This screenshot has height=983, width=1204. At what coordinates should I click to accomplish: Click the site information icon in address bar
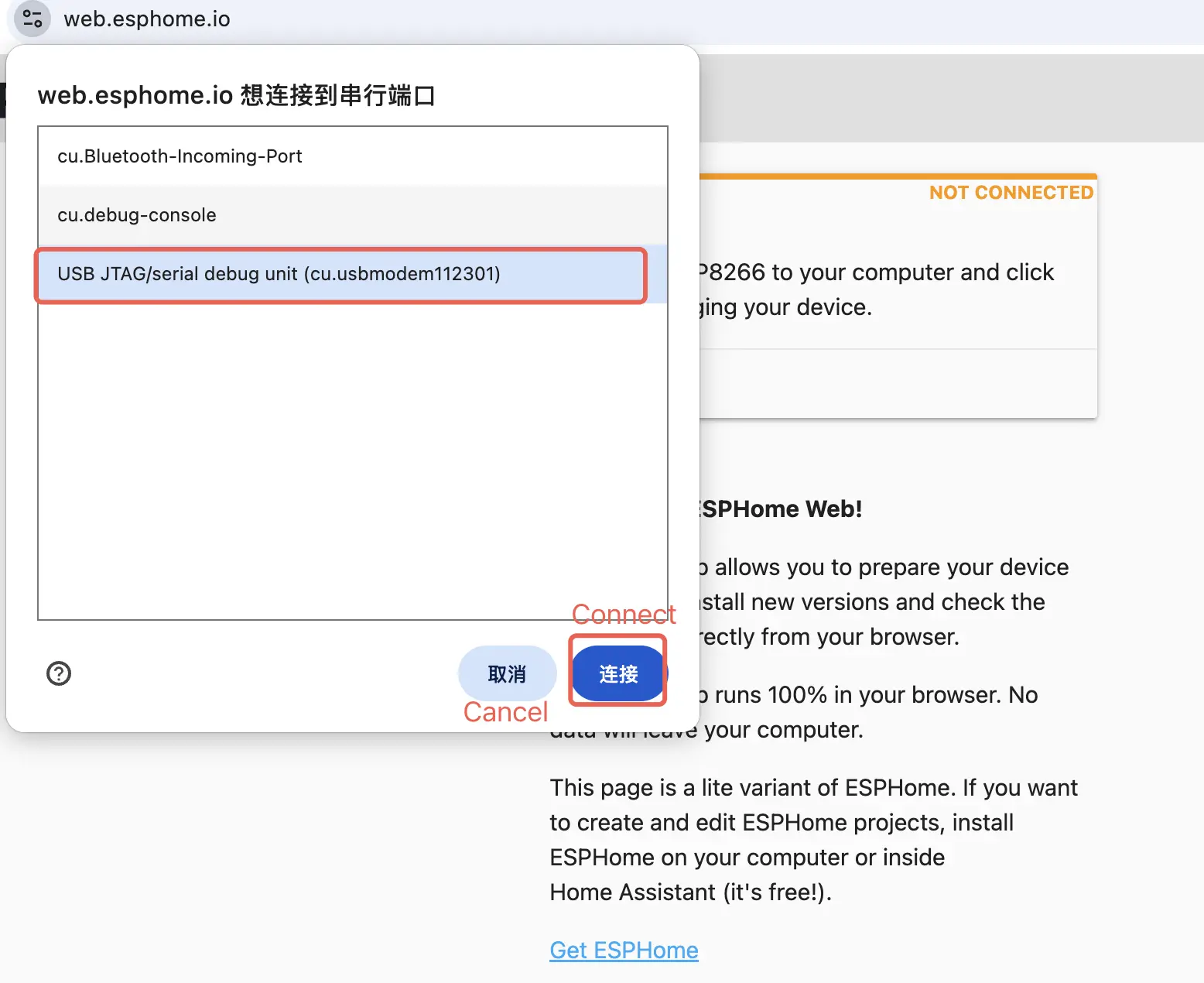click(x=32, y=19)
